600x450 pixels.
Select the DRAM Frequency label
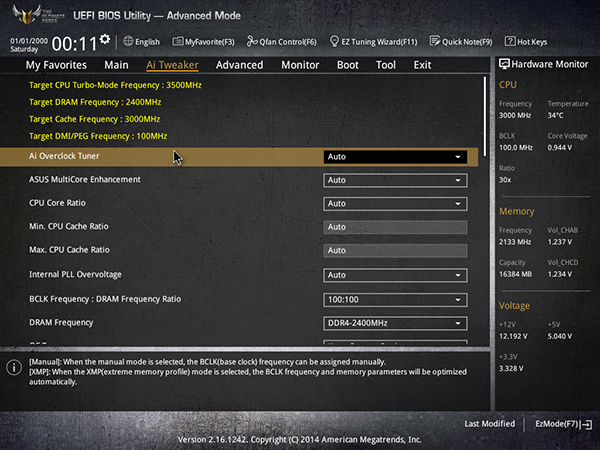click(61, 323)
